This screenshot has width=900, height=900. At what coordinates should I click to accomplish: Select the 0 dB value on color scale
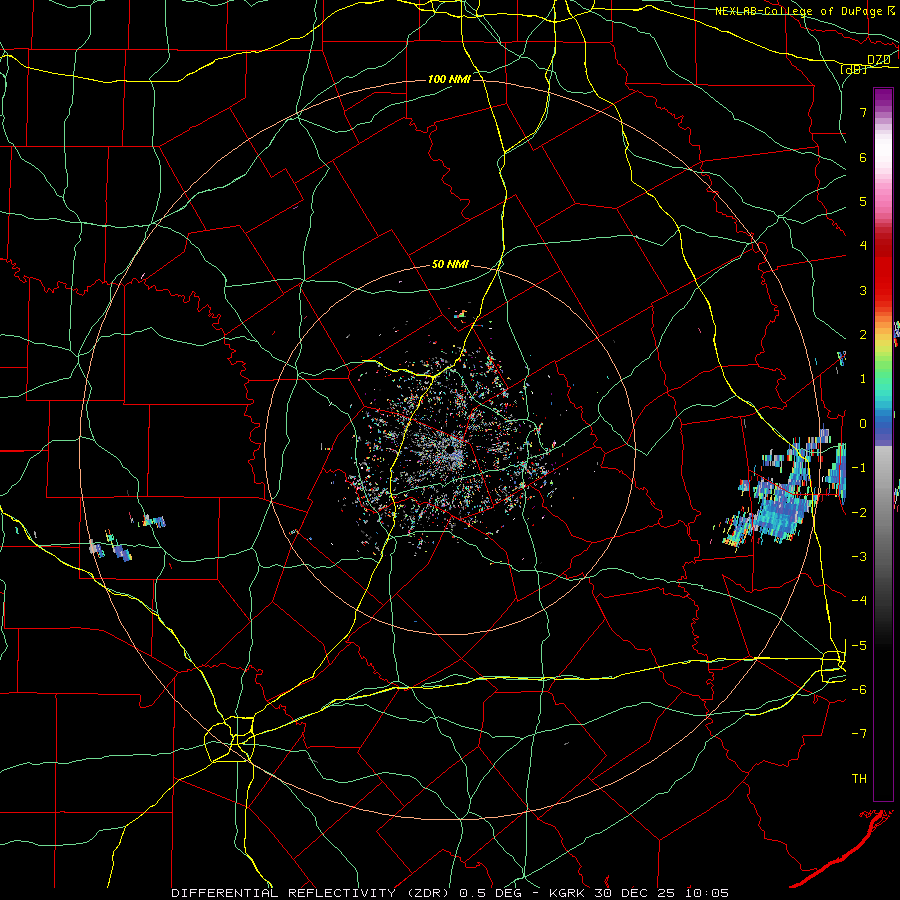click(x=863, y=424)
